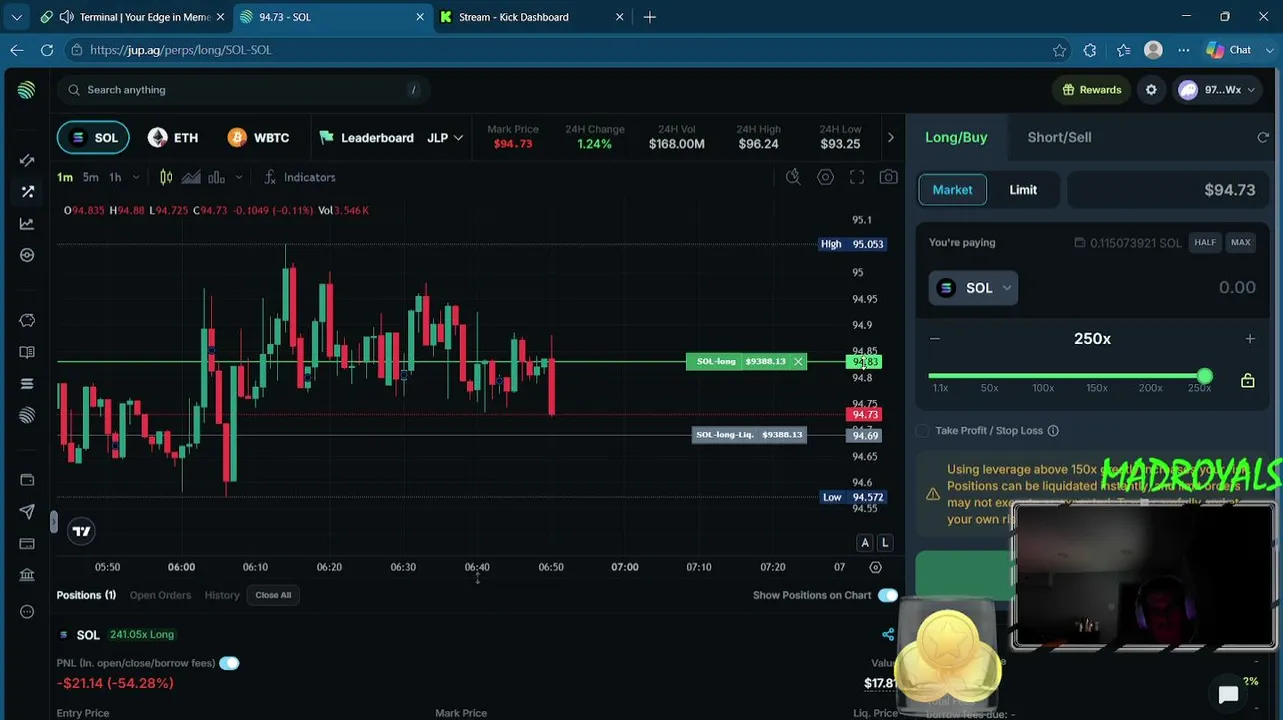Increase leverage with the plus button
The height and width of the screenshot is (720, 1283).
click(1250, 339)
